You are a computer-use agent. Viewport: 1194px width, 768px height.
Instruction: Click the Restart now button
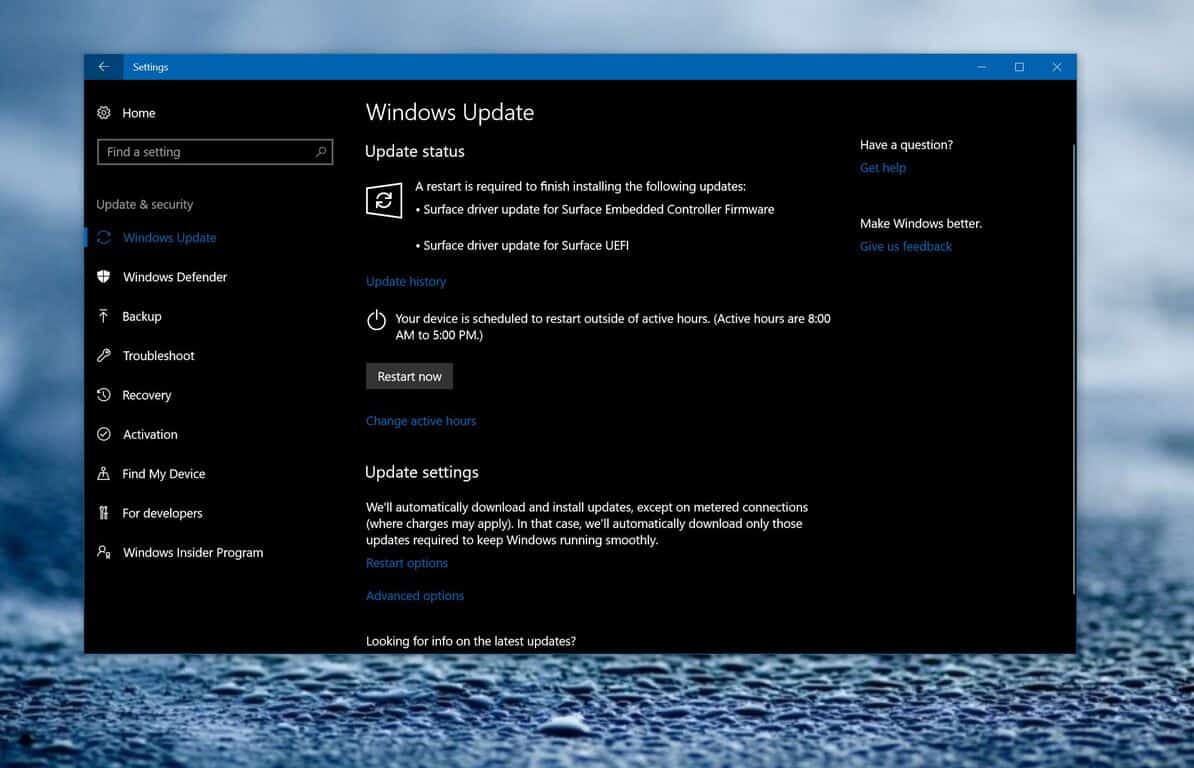[x=409, y=376]
